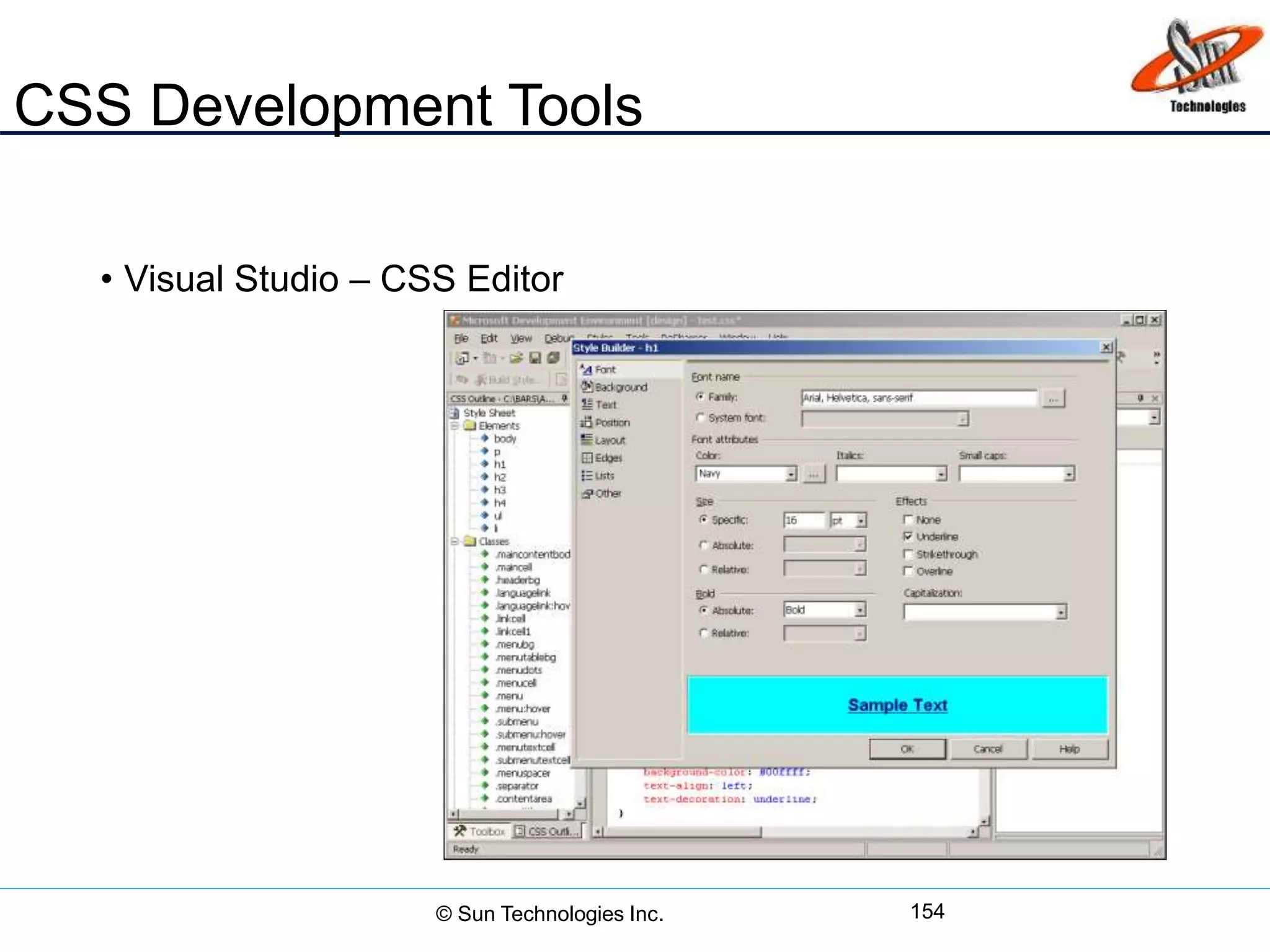Viewport: 1270px width, 952px height.
Task: Check the None effects checkbox
Action: pos(908,519)
